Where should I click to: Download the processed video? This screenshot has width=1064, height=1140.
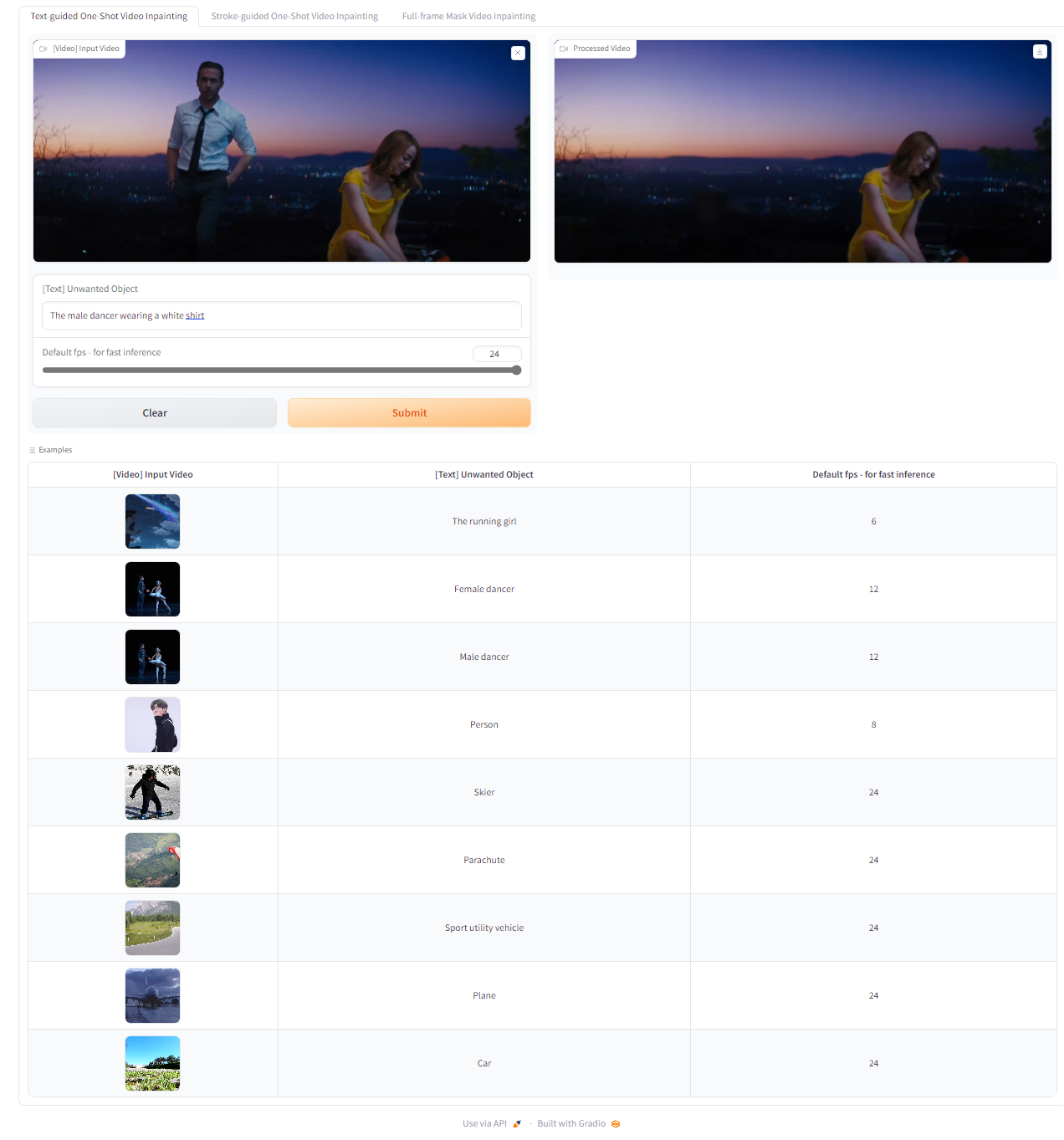tap(1040, 51)
